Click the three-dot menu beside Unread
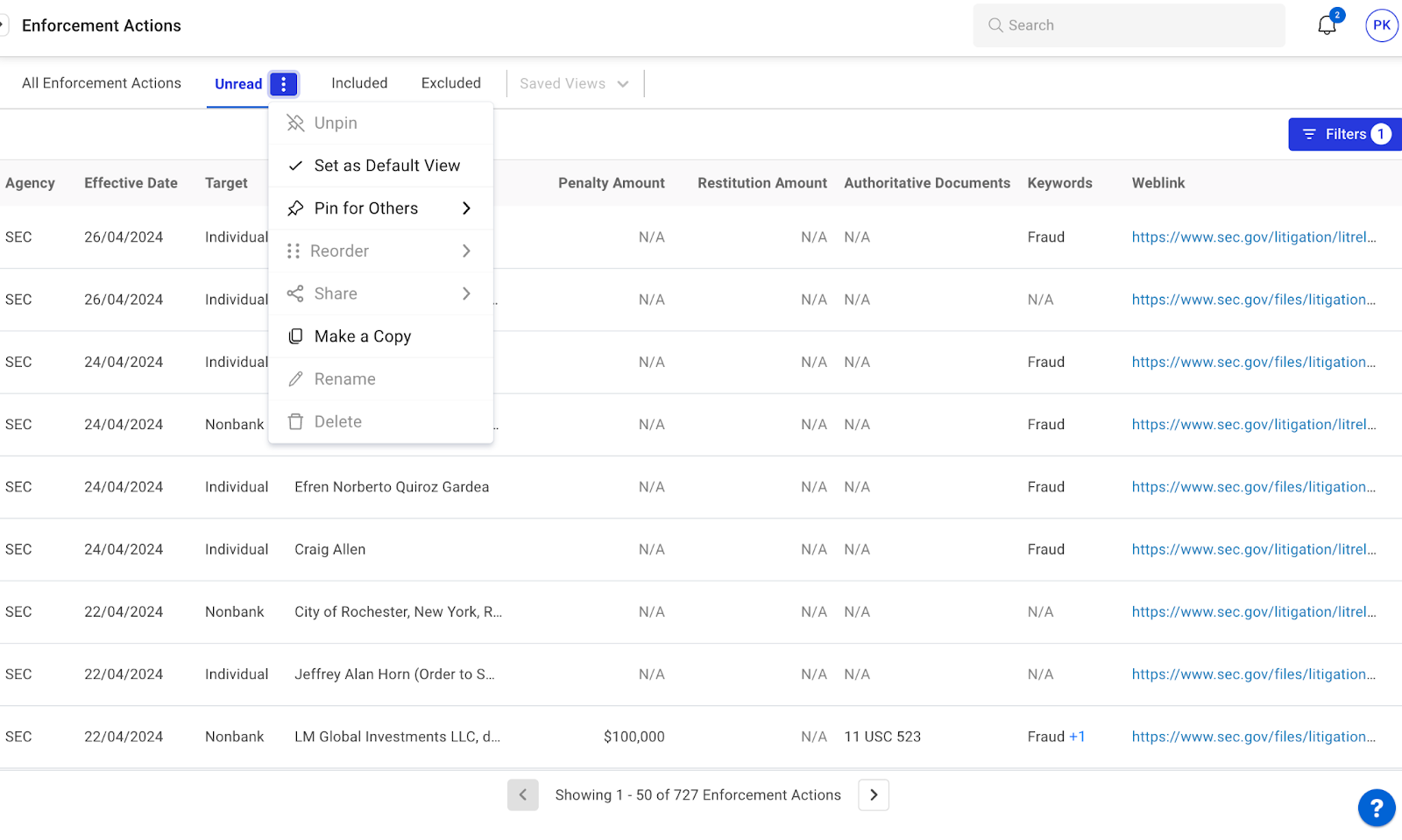This screenshot has height=840, width=1402. [283, 84]
